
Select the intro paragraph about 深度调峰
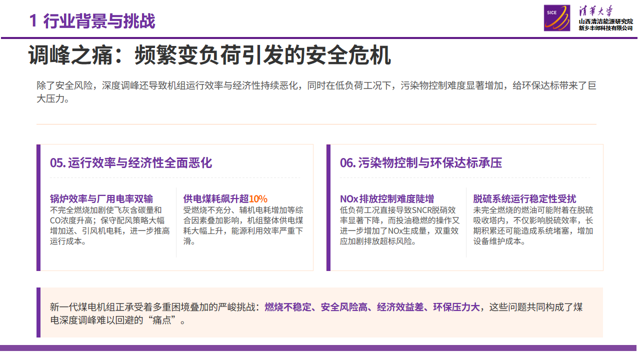pos(316,92)
